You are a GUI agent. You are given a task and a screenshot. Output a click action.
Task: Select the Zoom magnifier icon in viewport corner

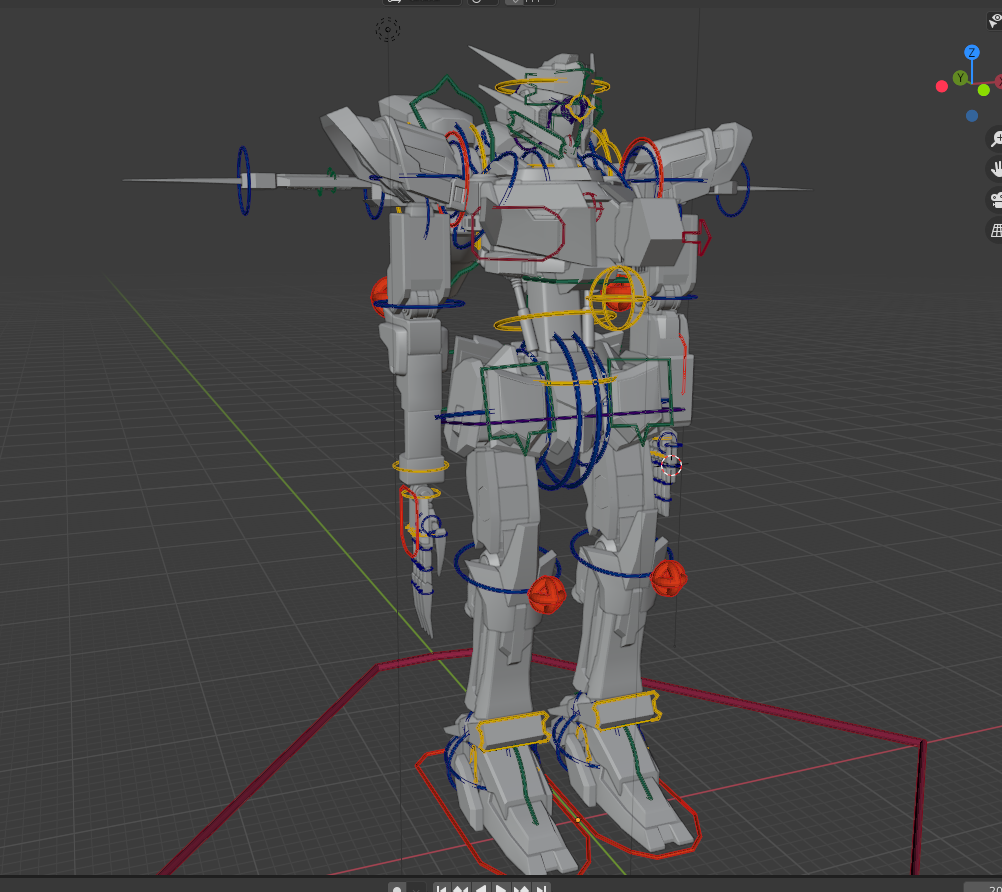coord(996,138)
